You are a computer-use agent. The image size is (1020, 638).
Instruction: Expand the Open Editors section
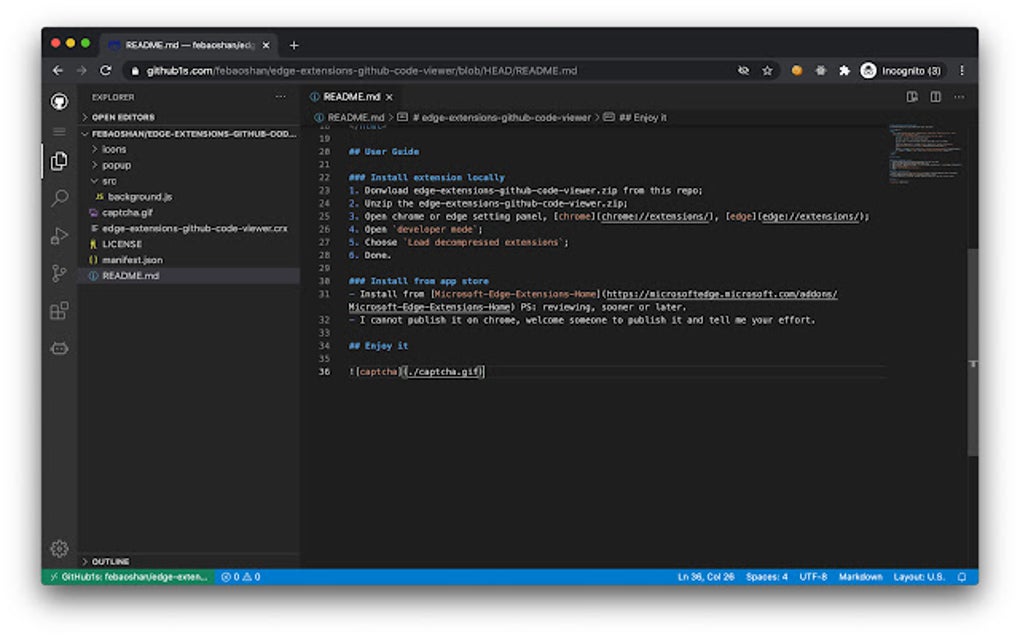click(x=122, y=117)
